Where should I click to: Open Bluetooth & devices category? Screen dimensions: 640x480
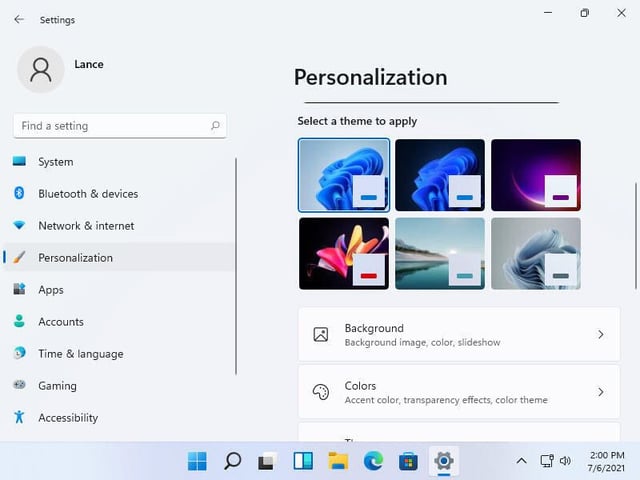[119, 193]
